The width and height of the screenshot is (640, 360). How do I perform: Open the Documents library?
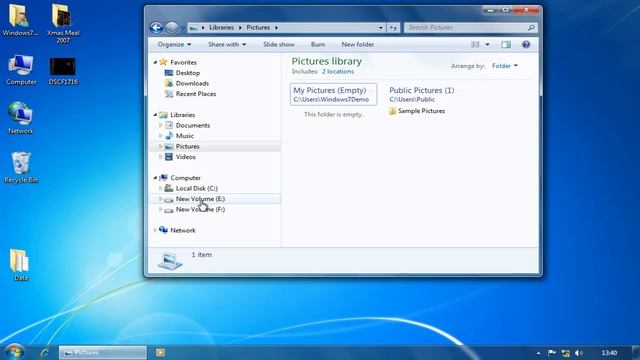pos(193,125)
